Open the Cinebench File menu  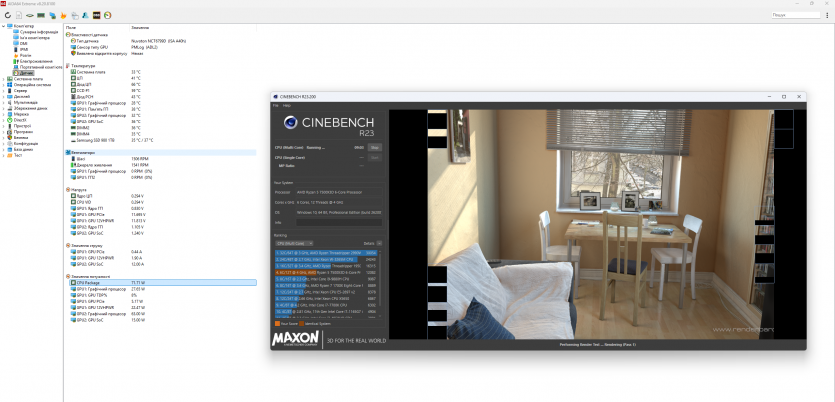coord(276,105)
